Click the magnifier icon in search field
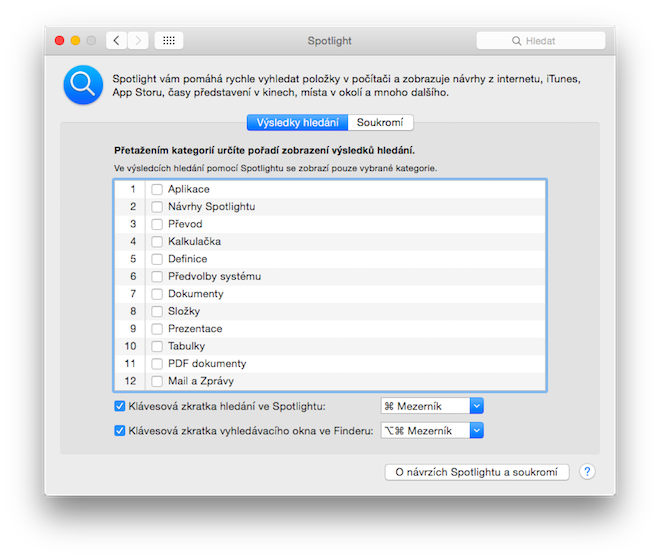Image resolution: width=660 pixels, height=559 pixels. [516, 41]
